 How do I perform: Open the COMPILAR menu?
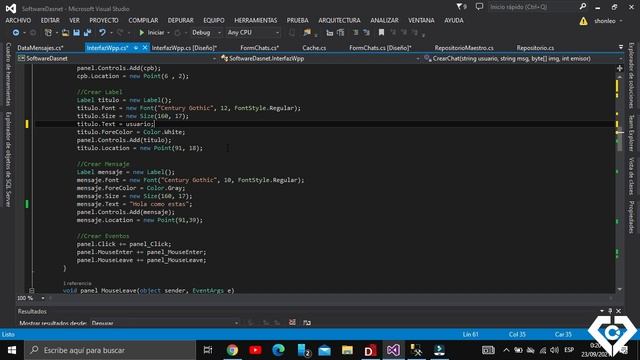click(x=143, y=20)
